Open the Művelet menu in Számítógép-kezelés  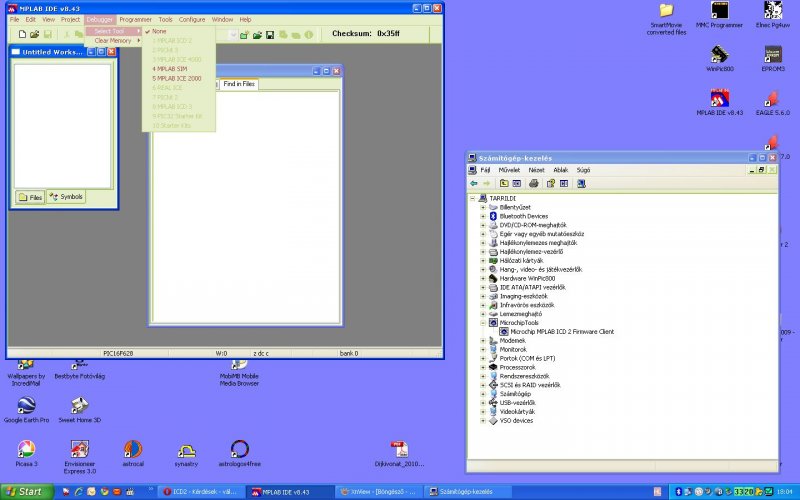click(509, 170)
